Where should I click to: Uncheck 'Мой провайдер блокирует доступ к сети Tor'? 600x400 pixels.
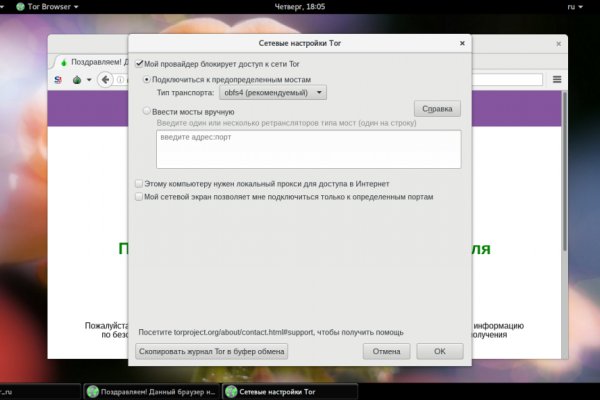[139, 64]
